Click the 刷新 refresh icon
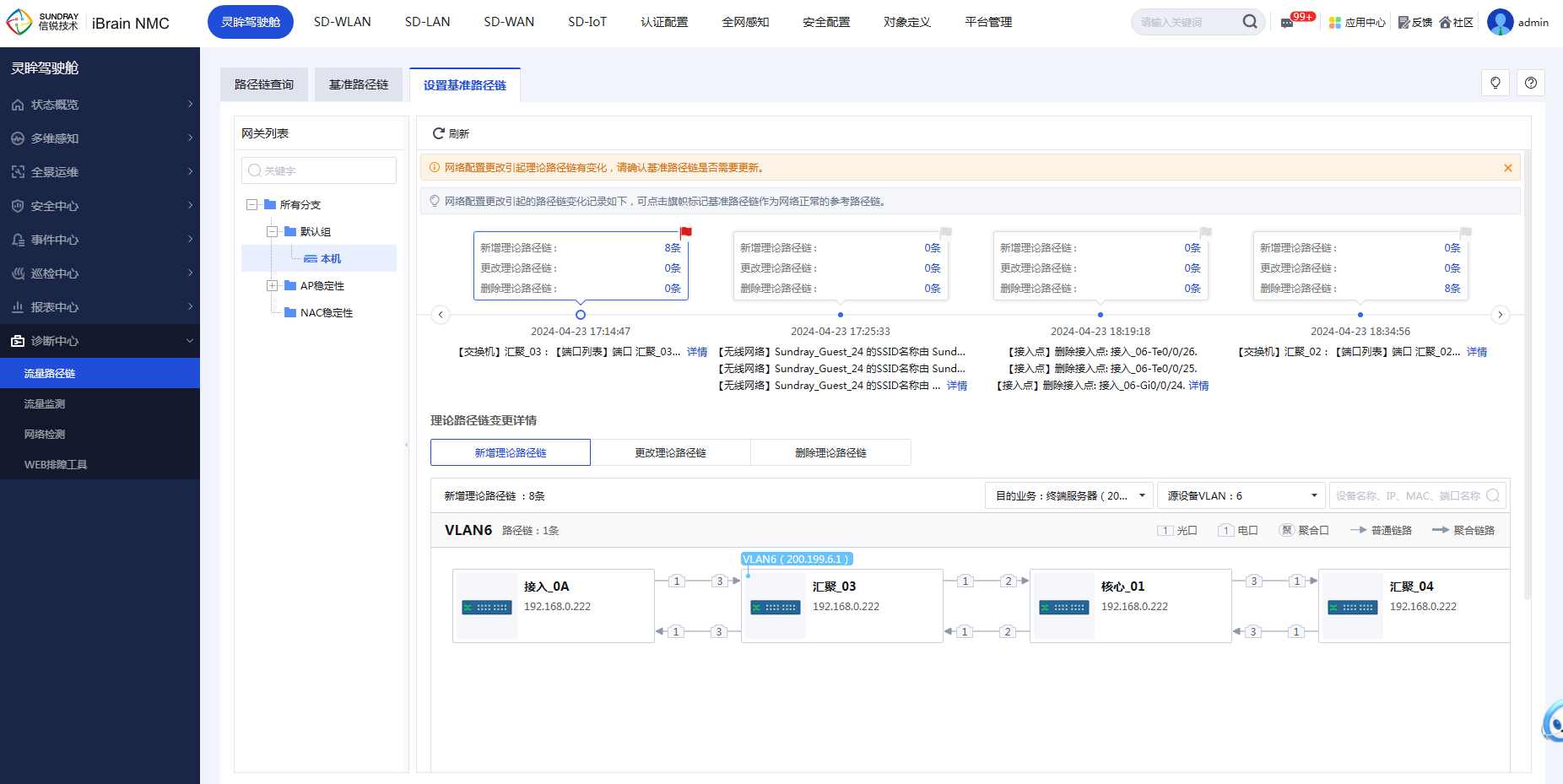This screenshot has width=1563, height=784. (x=439, y=133)
